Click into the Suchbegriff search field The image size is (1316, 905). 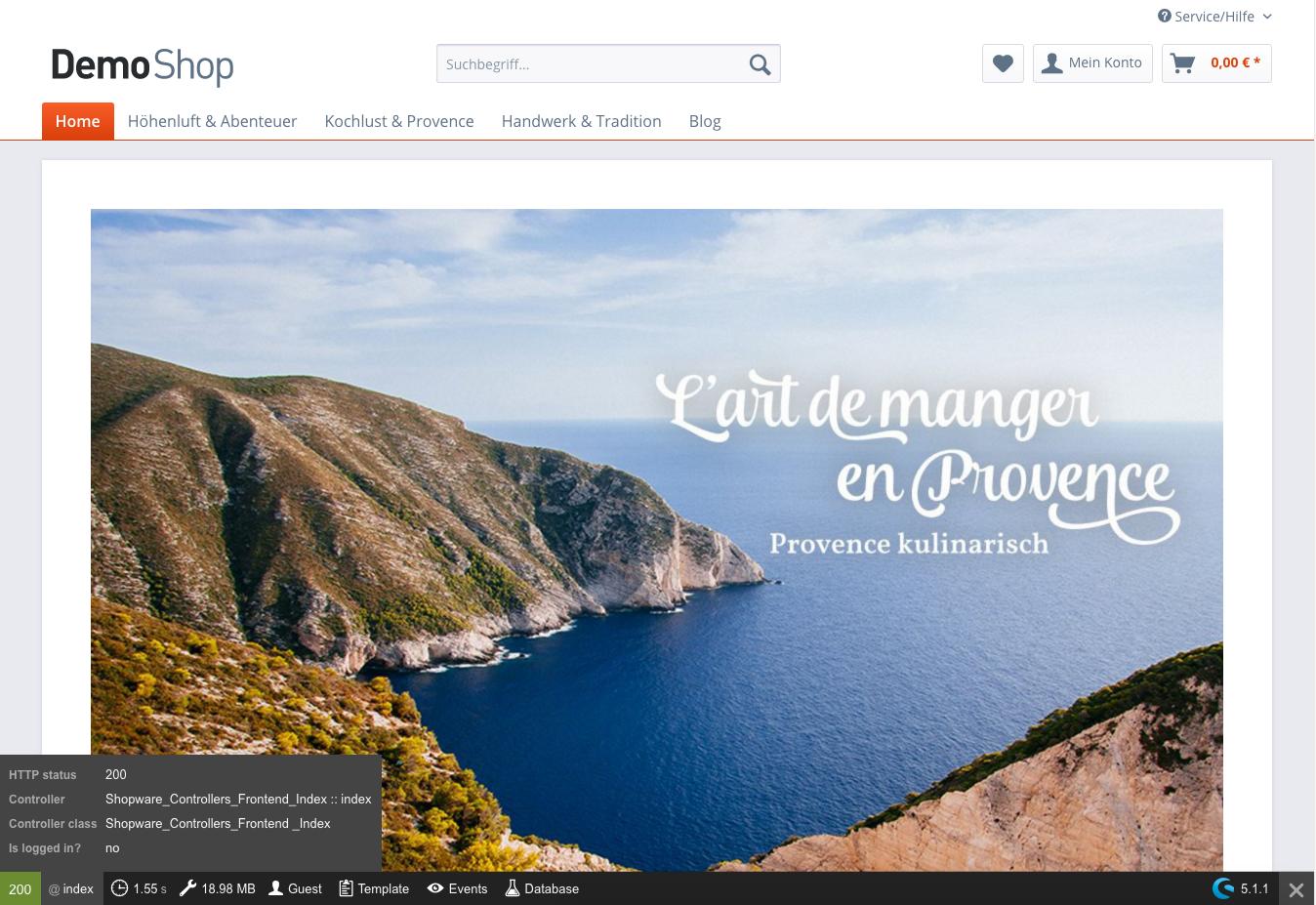590,64
